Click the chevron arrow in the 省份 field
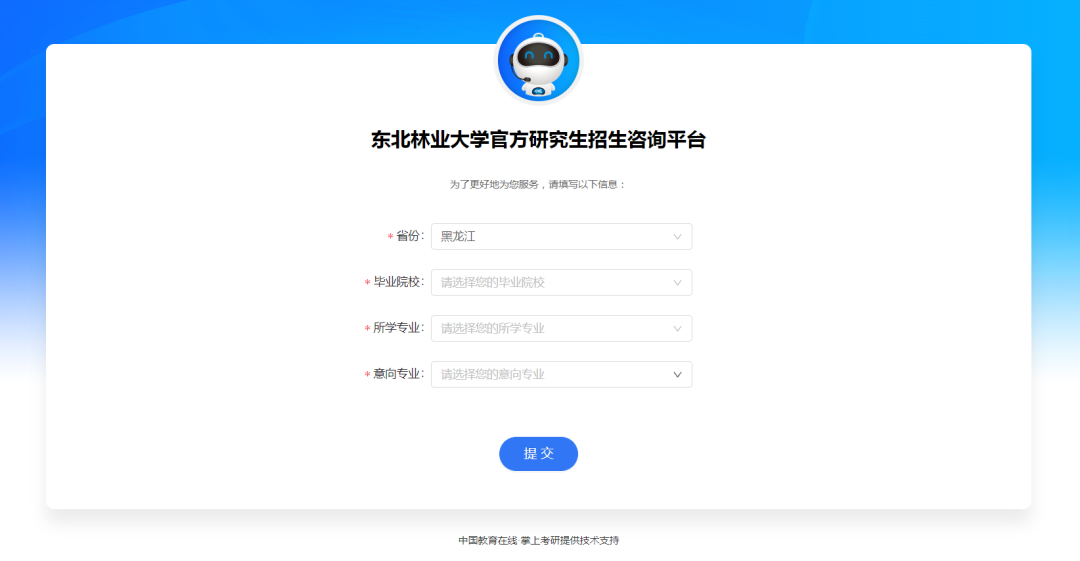 (x=677, y=236)
